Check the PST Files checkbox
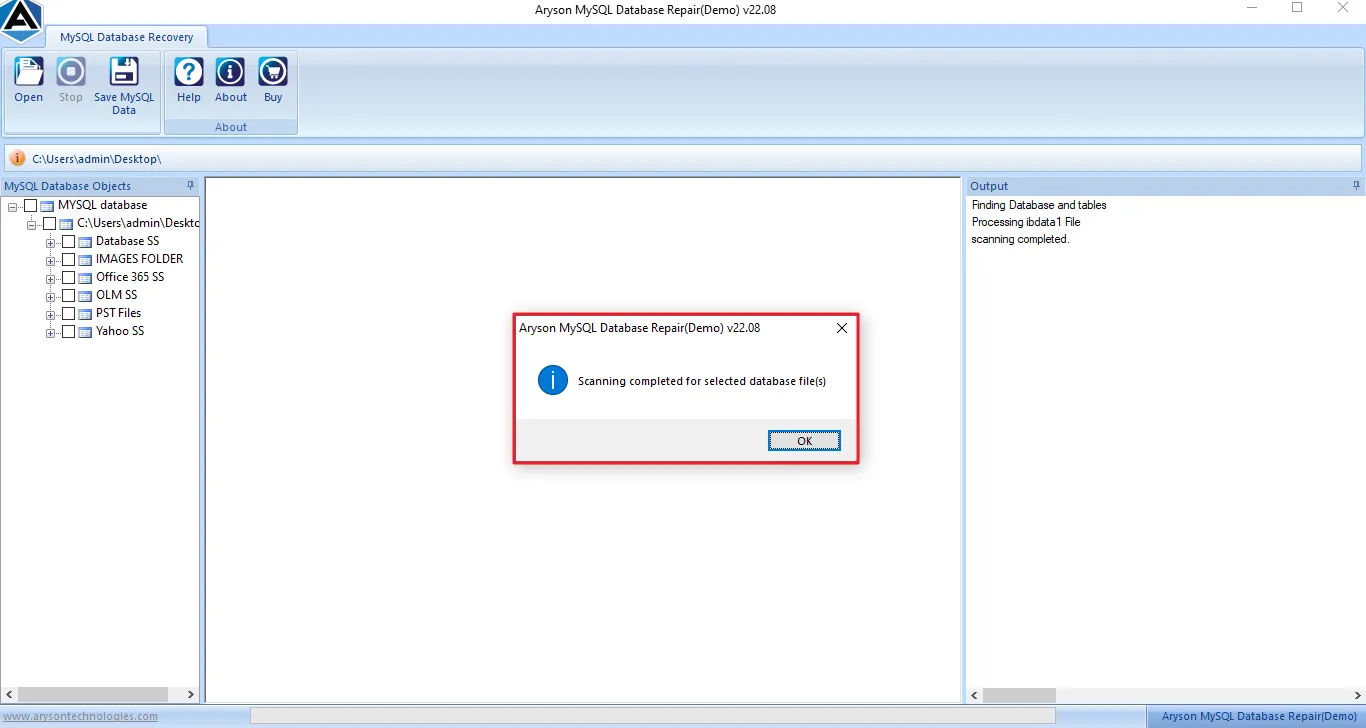 (68, 313)
